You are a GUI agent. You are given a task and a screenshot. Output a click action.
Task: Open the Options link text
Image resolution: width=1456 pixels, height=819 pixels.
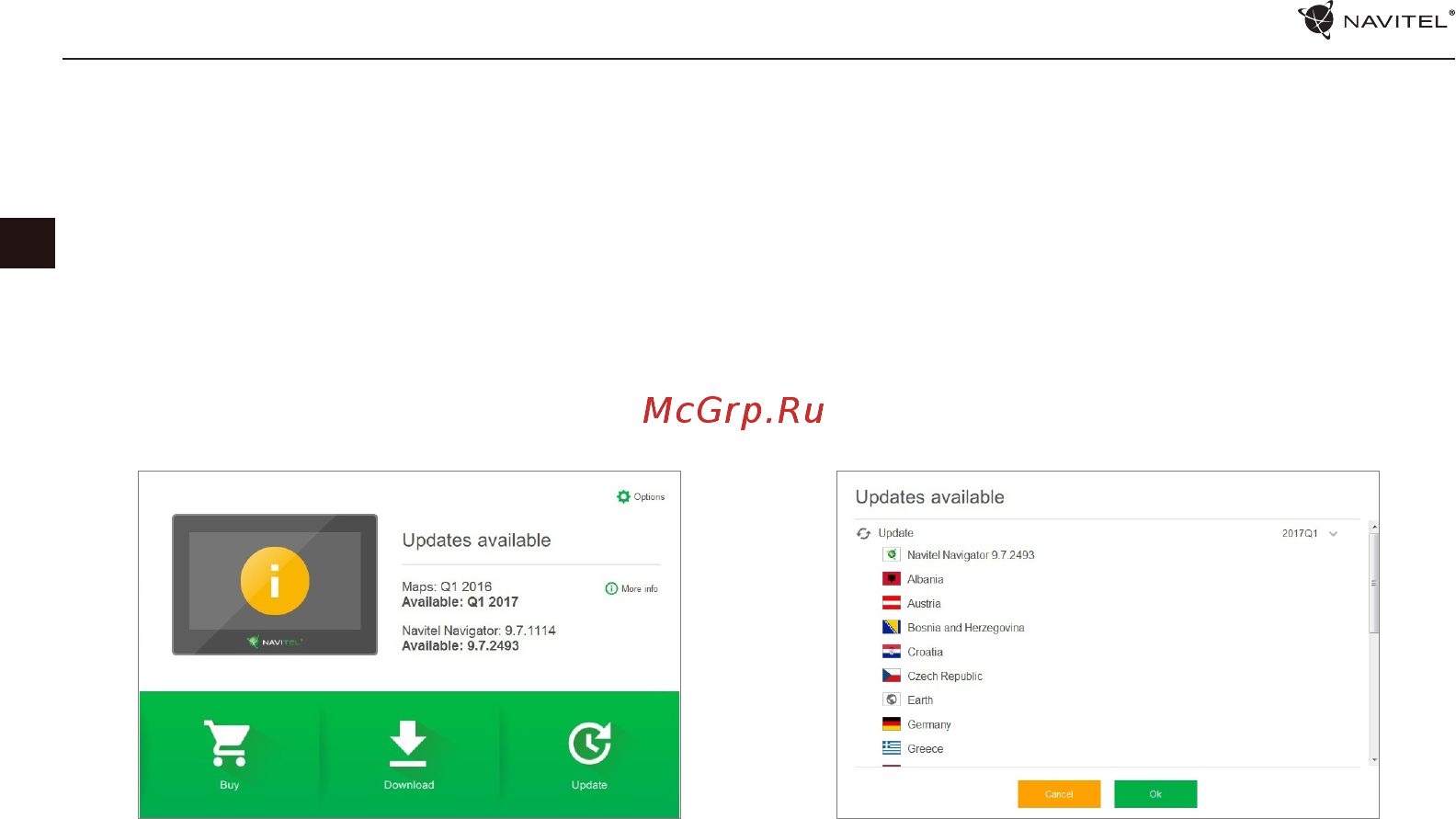649,497
